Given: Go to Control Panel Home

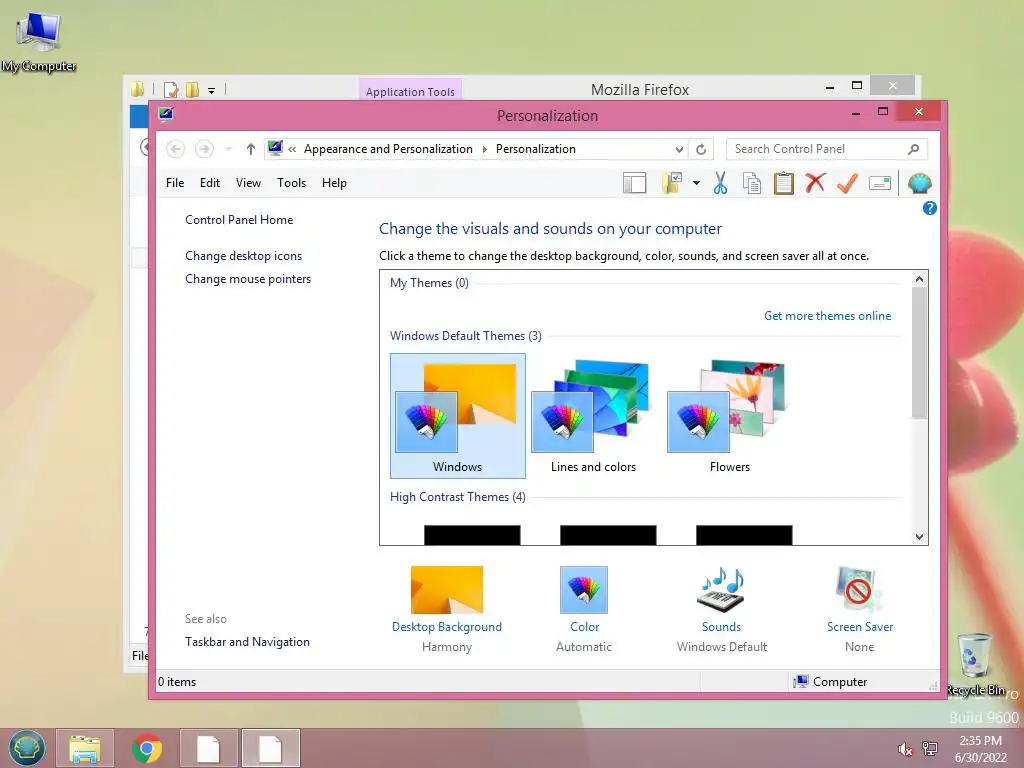Looking at the screenshot, I should [x=239, y=220].
